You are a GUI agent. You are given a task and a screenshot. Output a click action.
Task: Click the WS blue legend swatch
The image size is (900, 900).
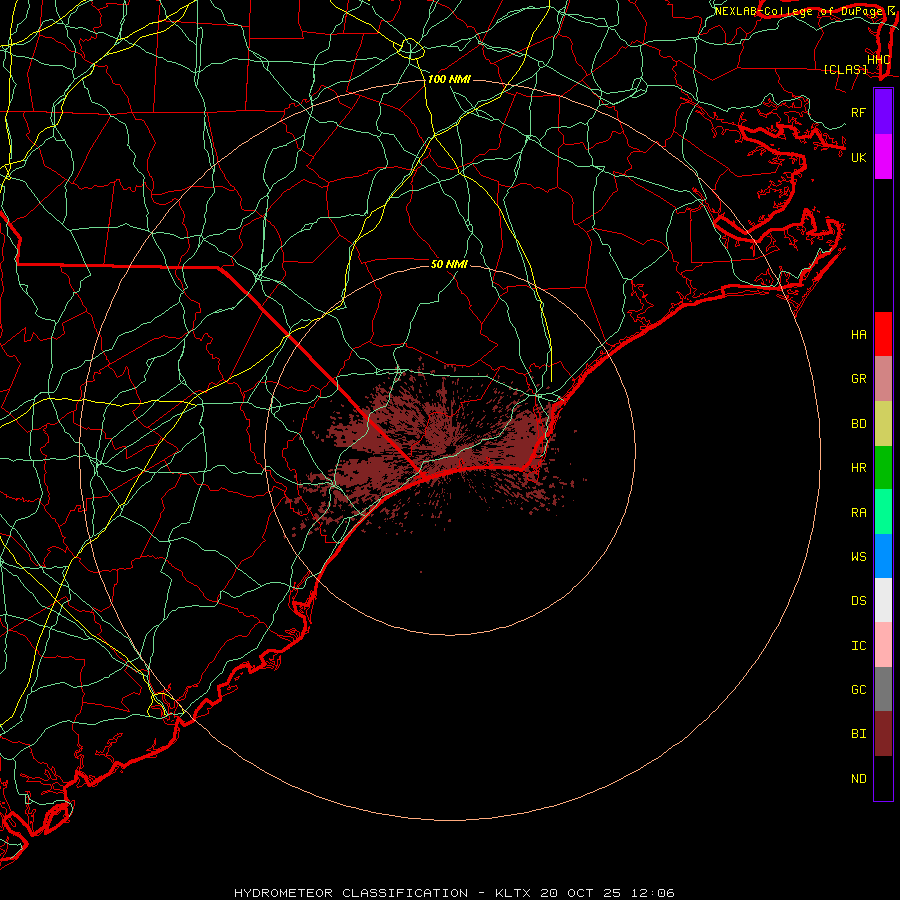pos(883,556)
